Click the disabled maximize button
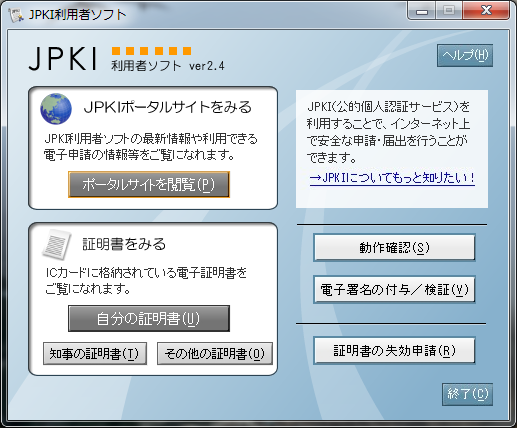 coord(449,11)
